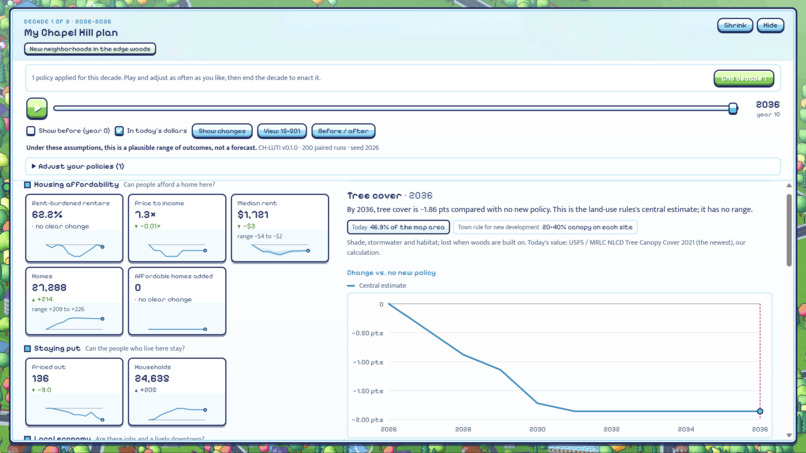Viewport: 806px width, 453px height.
Task: Shrink the plan panel
Action: pos(735,25)
